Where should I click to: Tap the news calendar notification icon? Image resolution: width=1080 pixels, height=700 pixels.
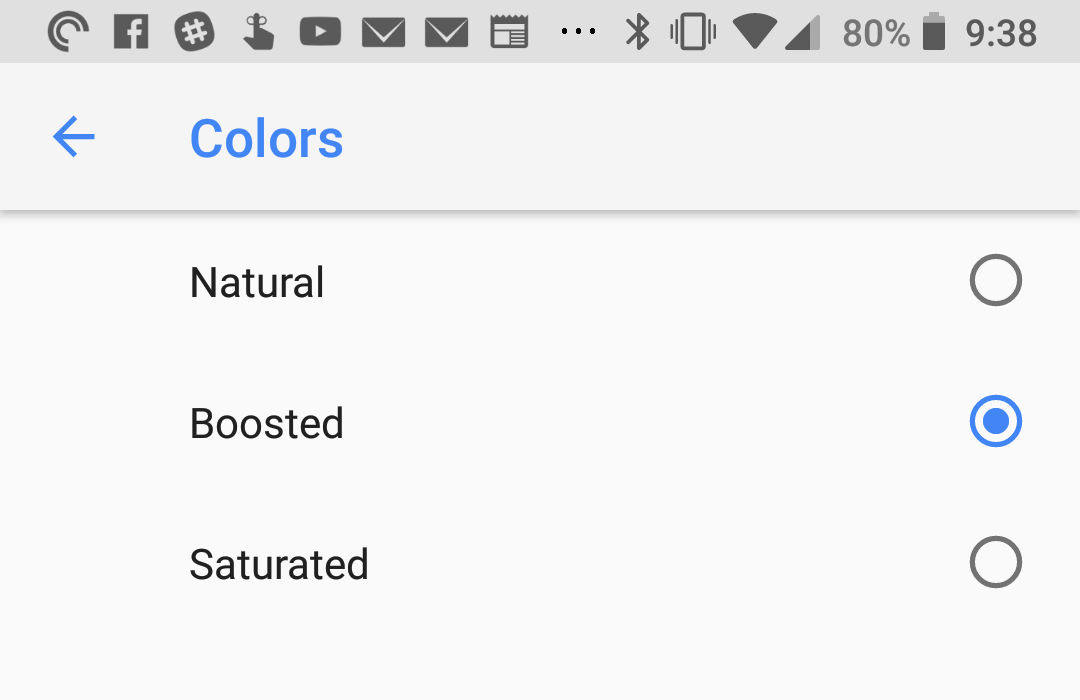[509, 32]
